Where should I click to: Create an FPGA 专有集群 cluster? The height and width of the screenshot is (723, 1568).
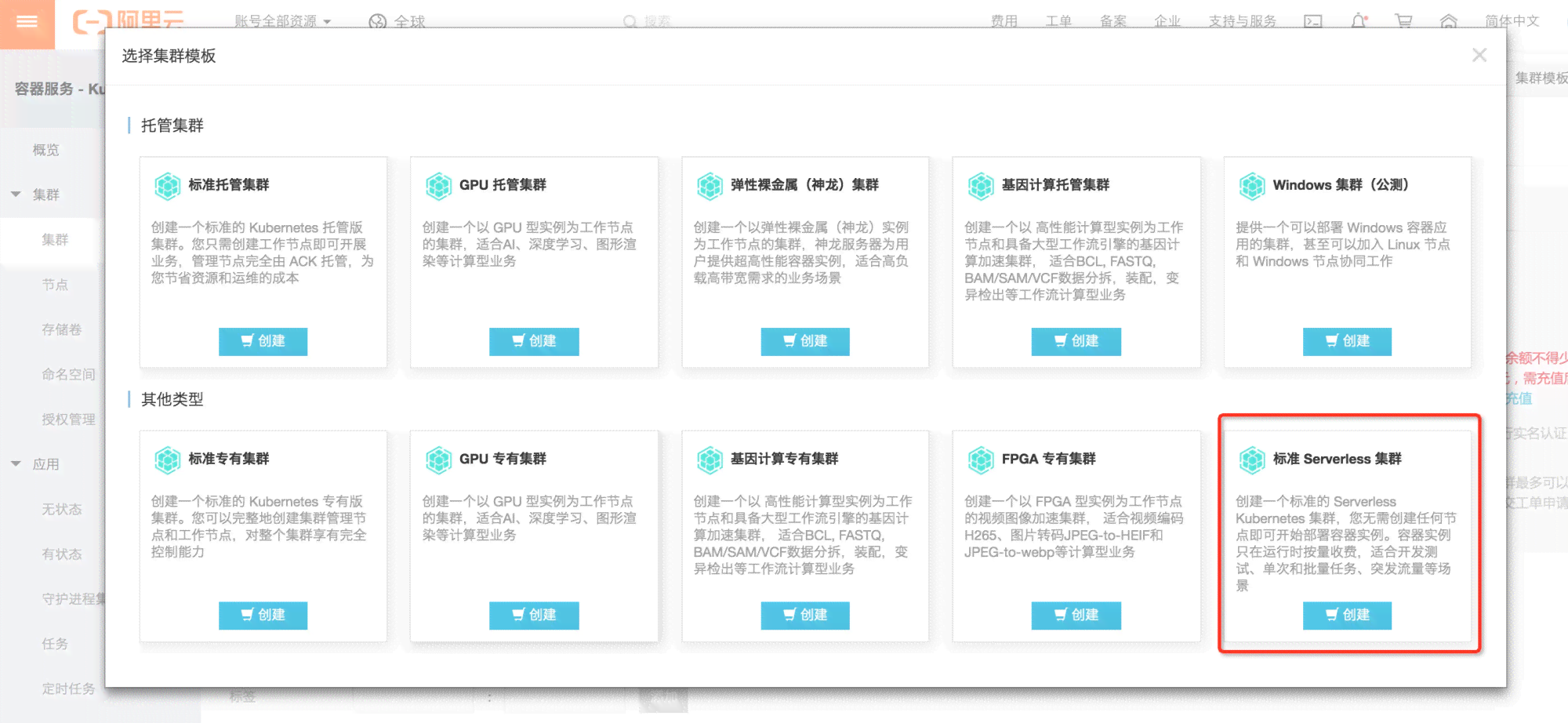1076,615
